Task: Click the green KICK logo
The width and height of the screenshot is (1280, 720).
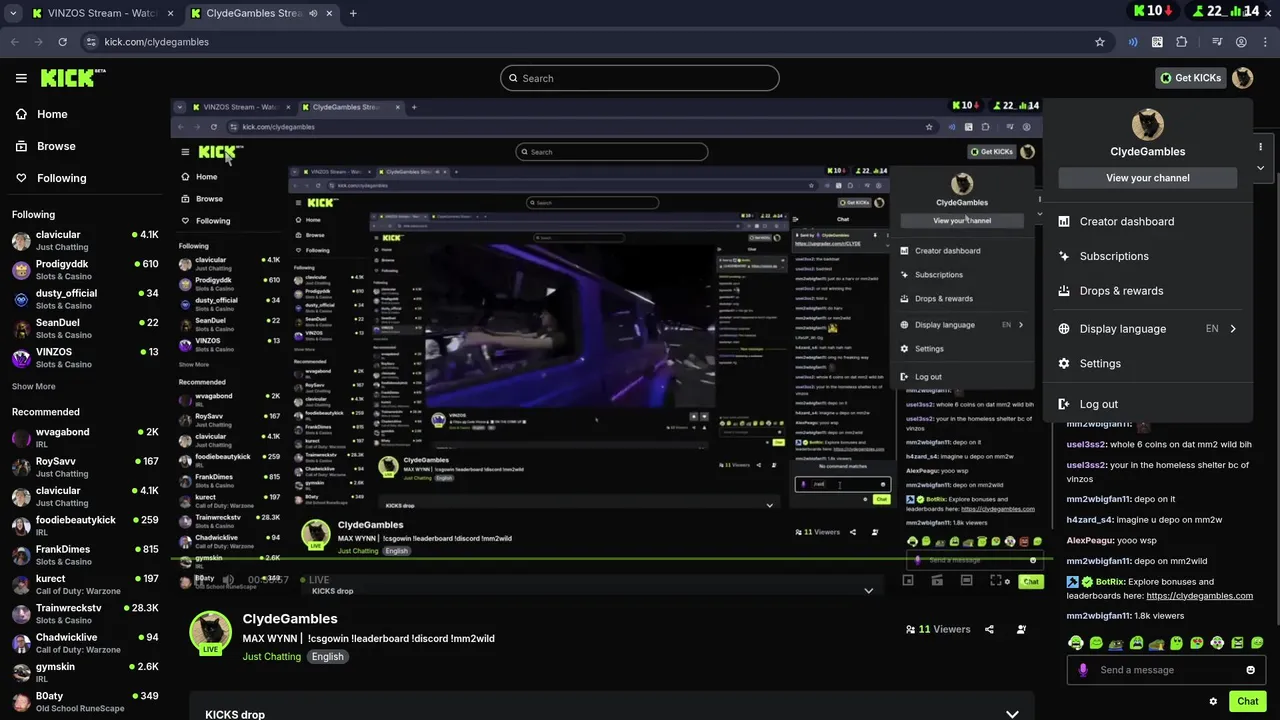Action: pyautogui.click(x=72, y=78)
